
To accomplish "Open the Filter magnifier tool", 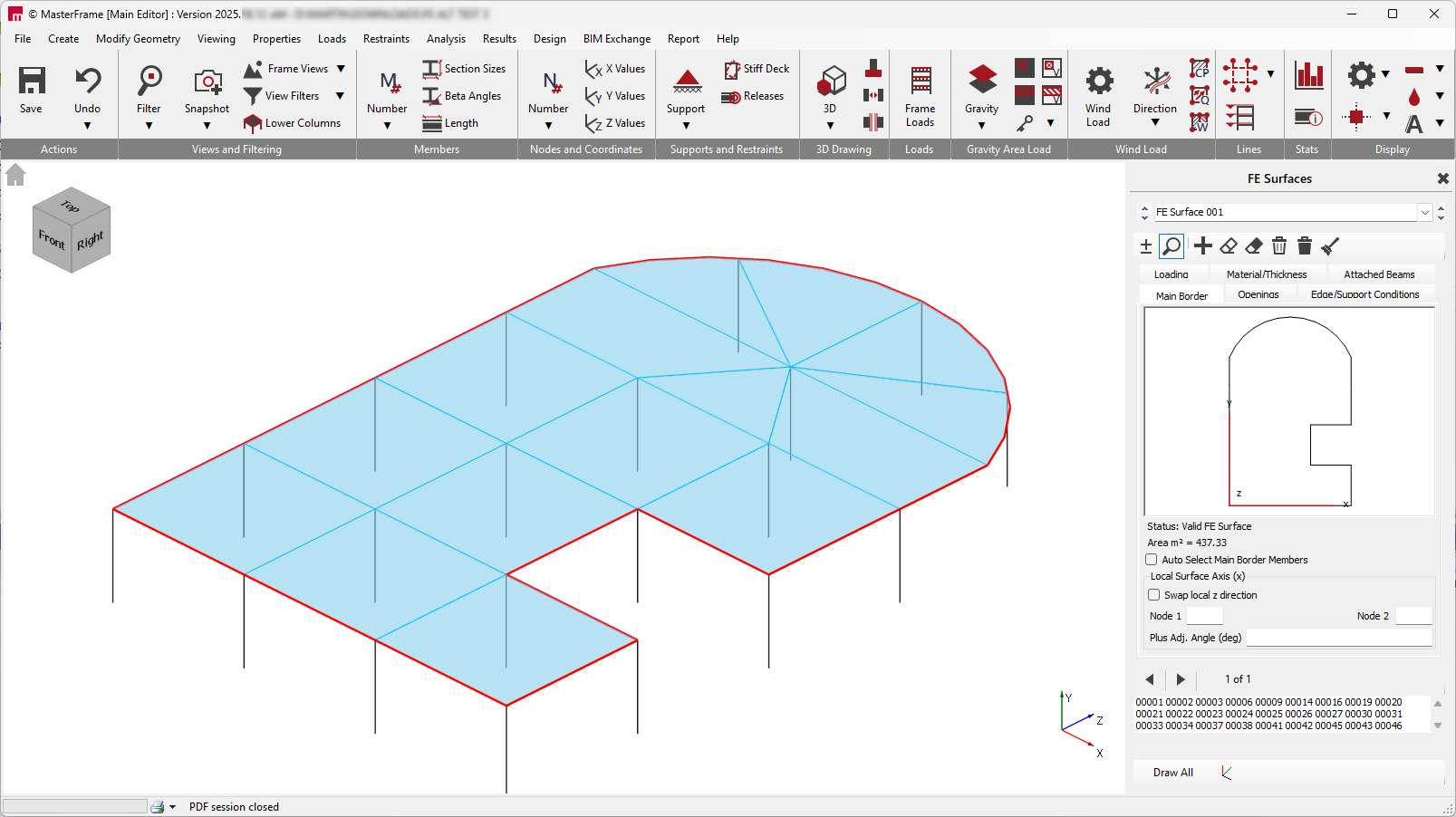I will [149, 81].
